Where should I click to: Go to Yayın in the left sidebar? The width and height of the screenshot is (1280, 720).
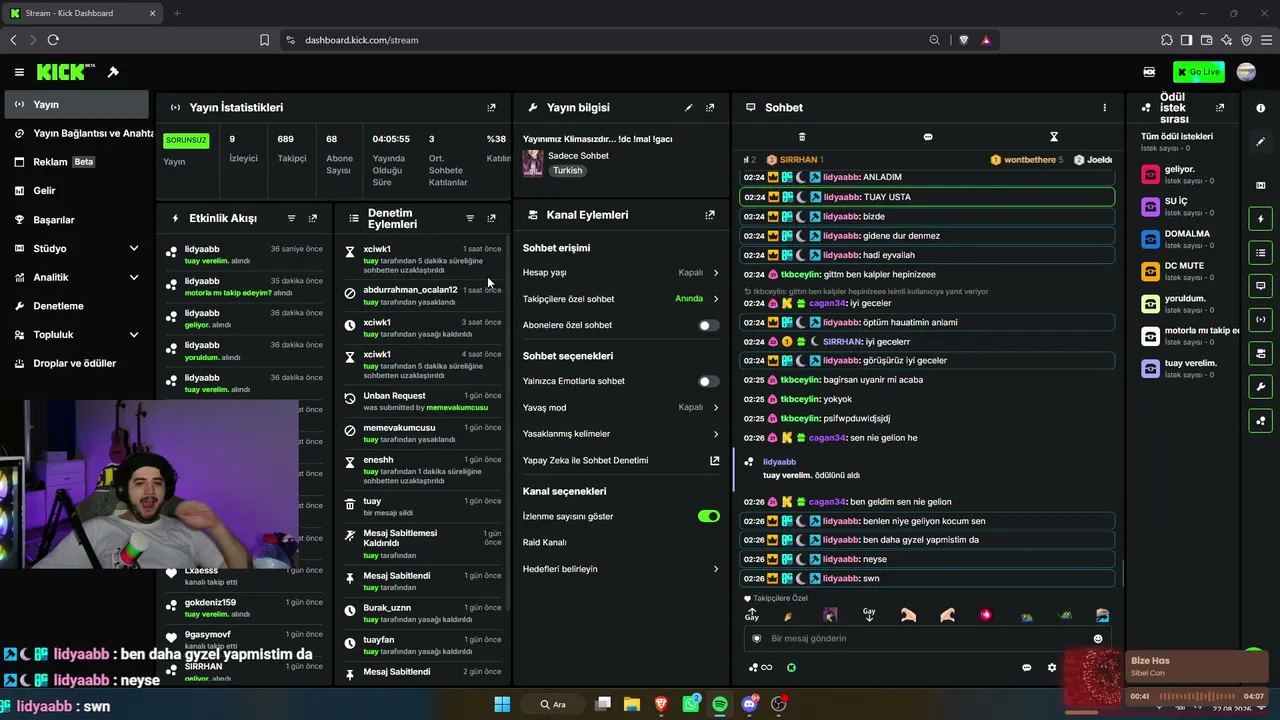pos(76,104)
